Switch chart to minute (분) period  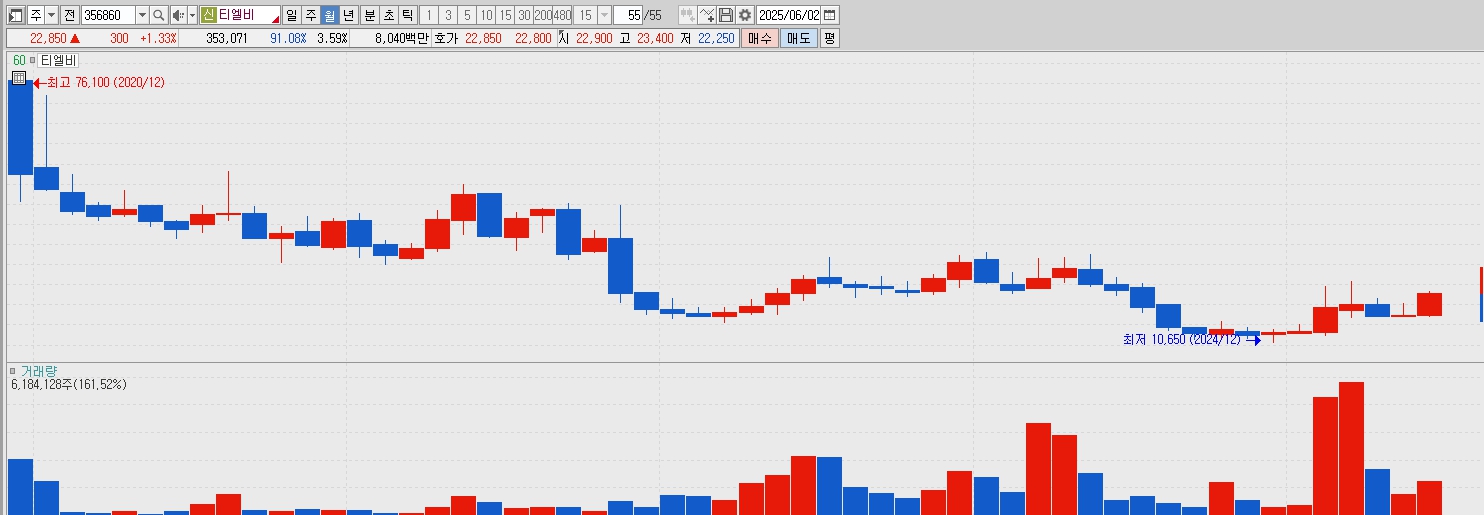tap(369, 15)
